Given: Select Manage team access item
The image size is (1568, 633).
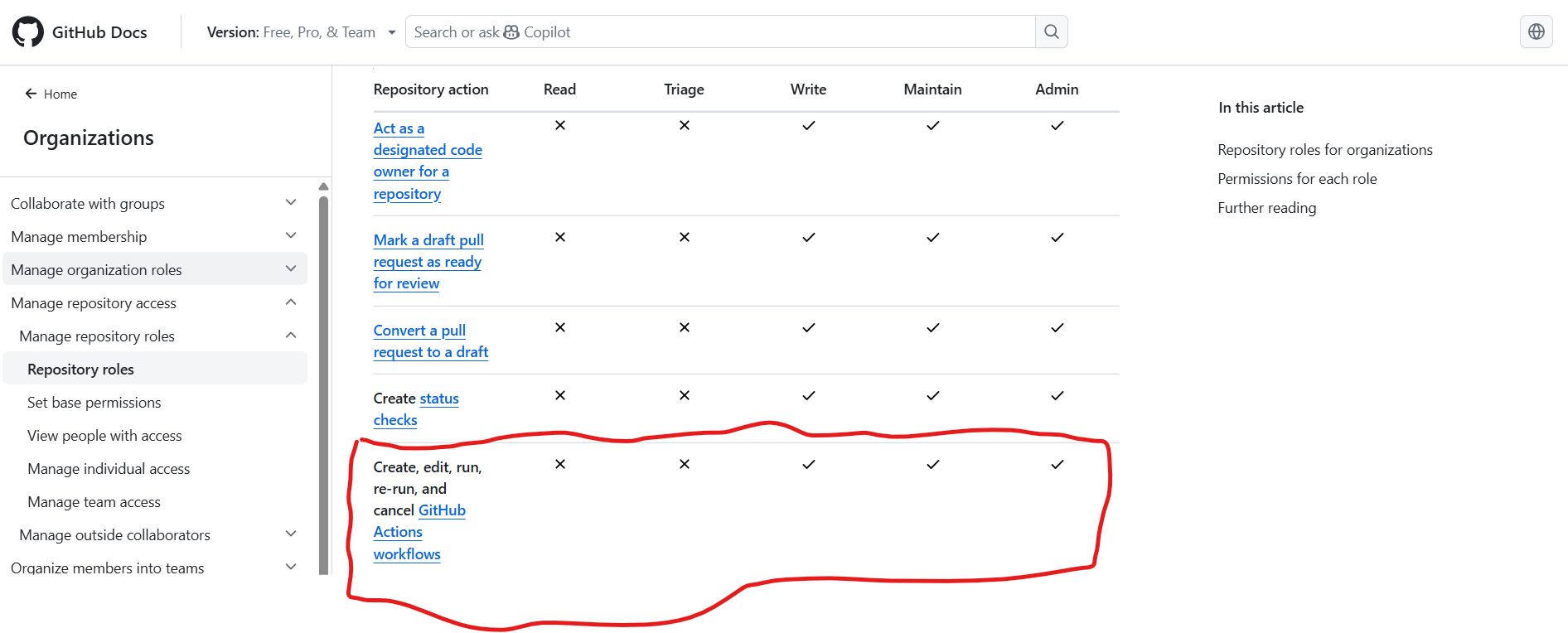Looking at the screenshot, I should tap(94, 502).
